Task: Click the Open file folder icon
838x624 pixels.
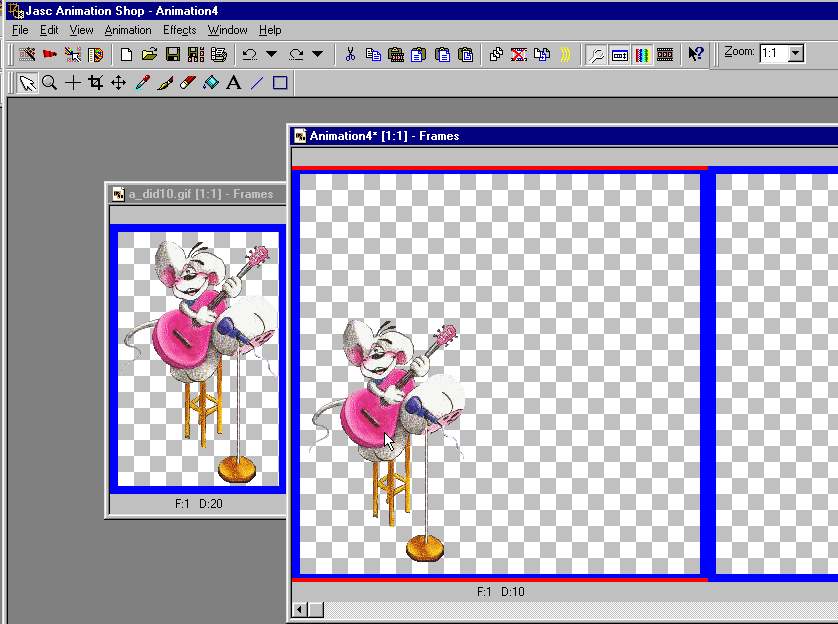Action: tap(149, 54)
